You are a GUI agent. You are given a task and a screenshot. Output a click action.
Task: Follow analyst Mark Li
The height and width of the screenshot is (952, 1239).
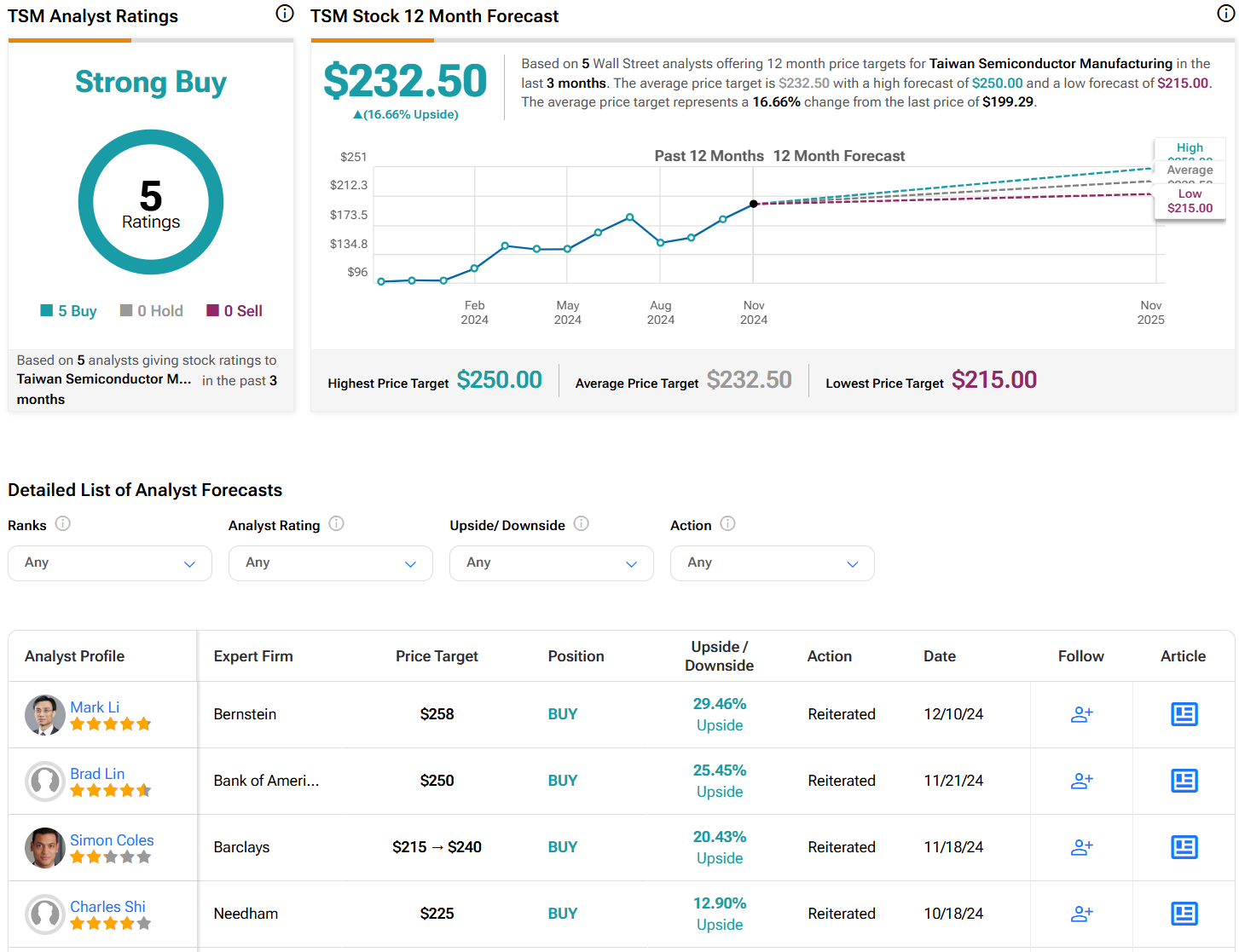pyautogui.click(x=1081, y=715)
